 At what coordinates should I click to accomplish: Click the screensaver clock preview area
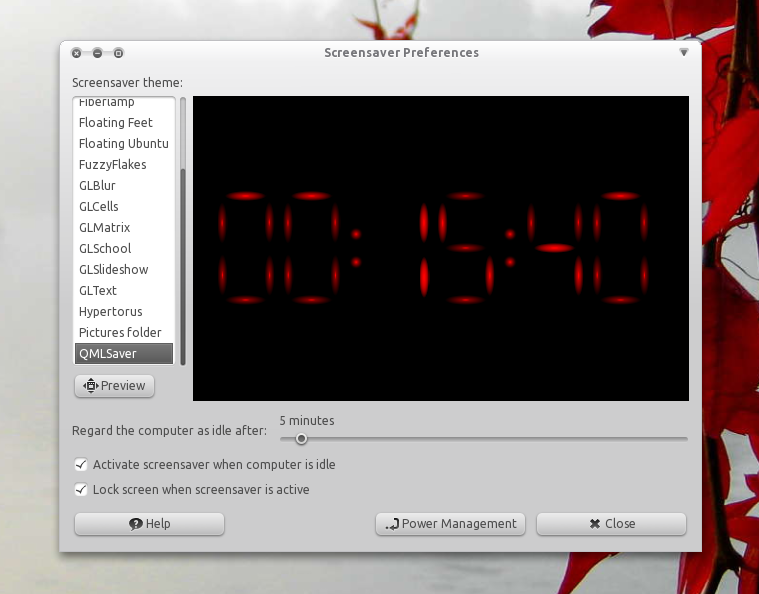point(441,248)
